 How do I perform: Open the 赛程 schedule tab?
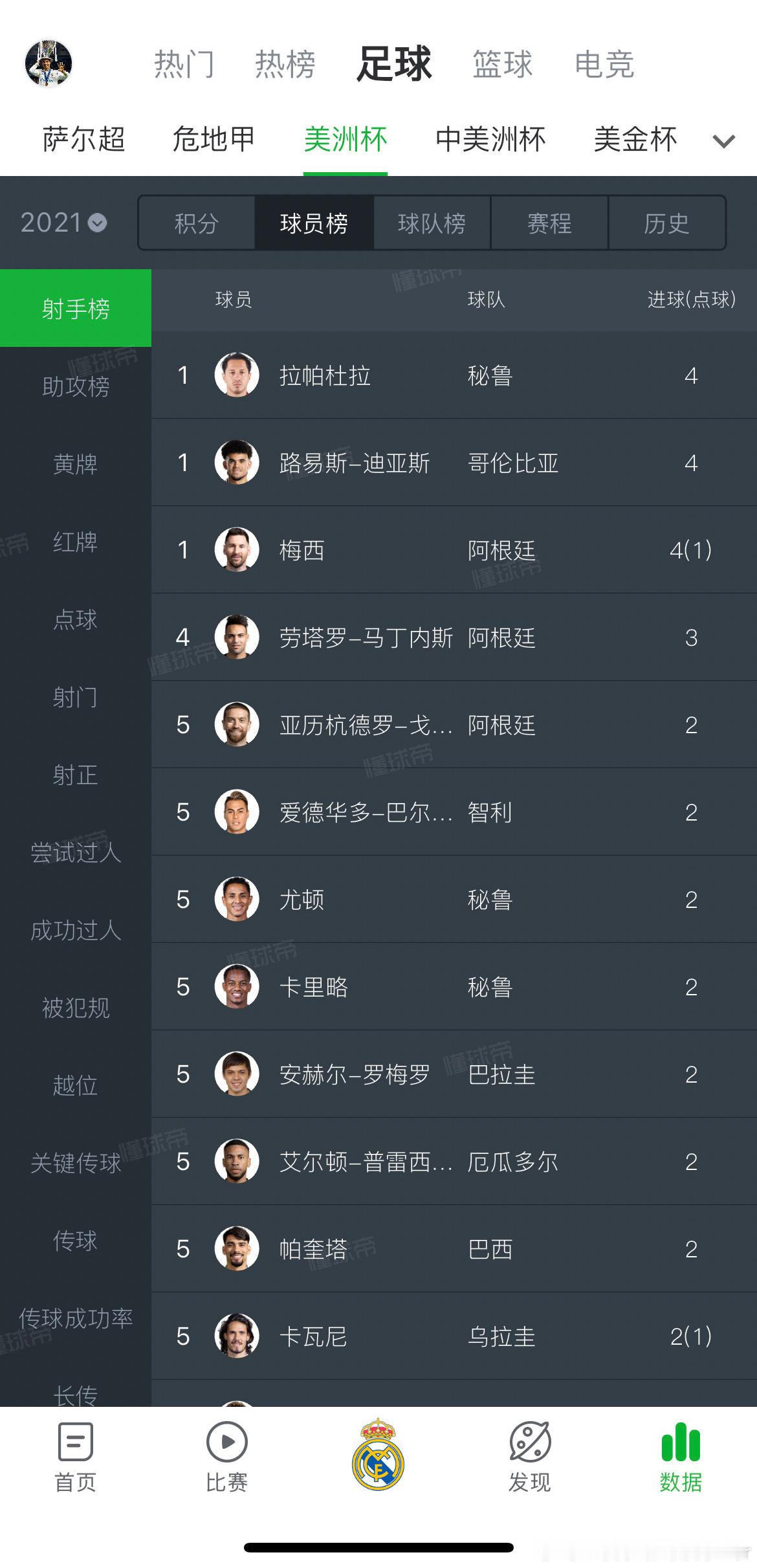click(549, 223)
